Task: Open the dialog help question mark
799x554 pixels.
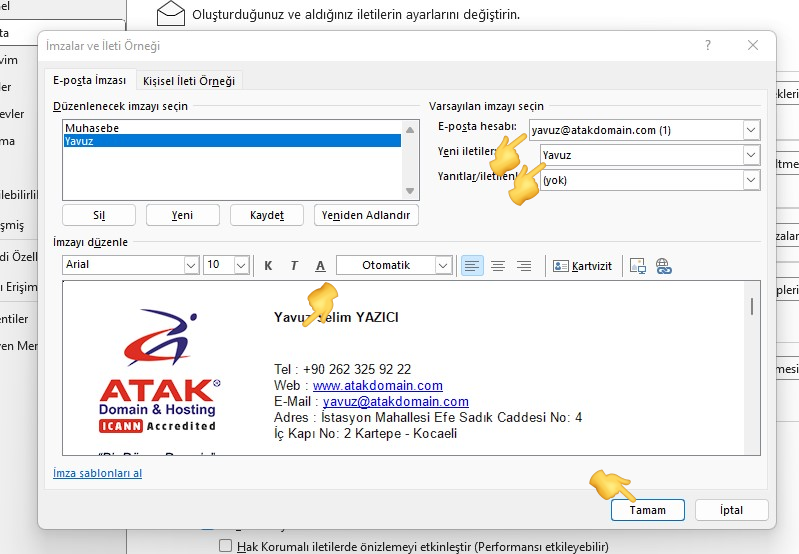Action: click(x=708, y=45)
